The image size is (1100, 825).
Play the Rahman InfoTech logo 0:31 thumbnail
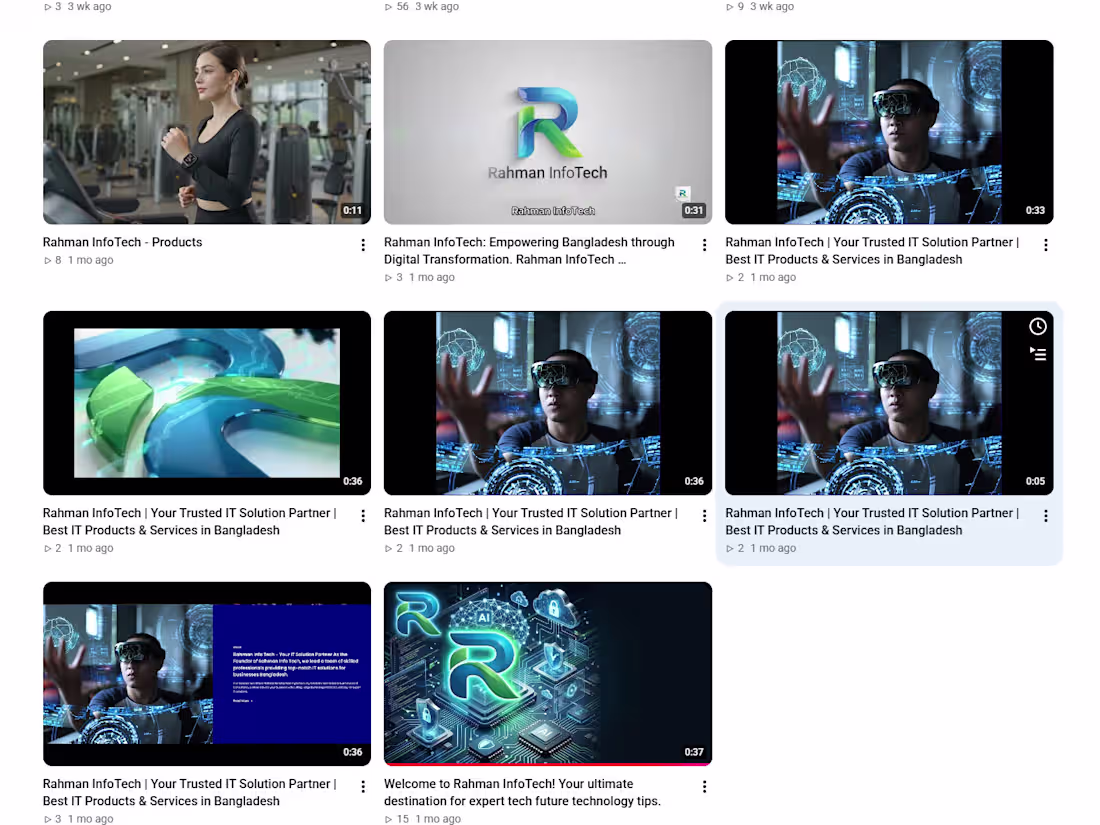(548, 132)
